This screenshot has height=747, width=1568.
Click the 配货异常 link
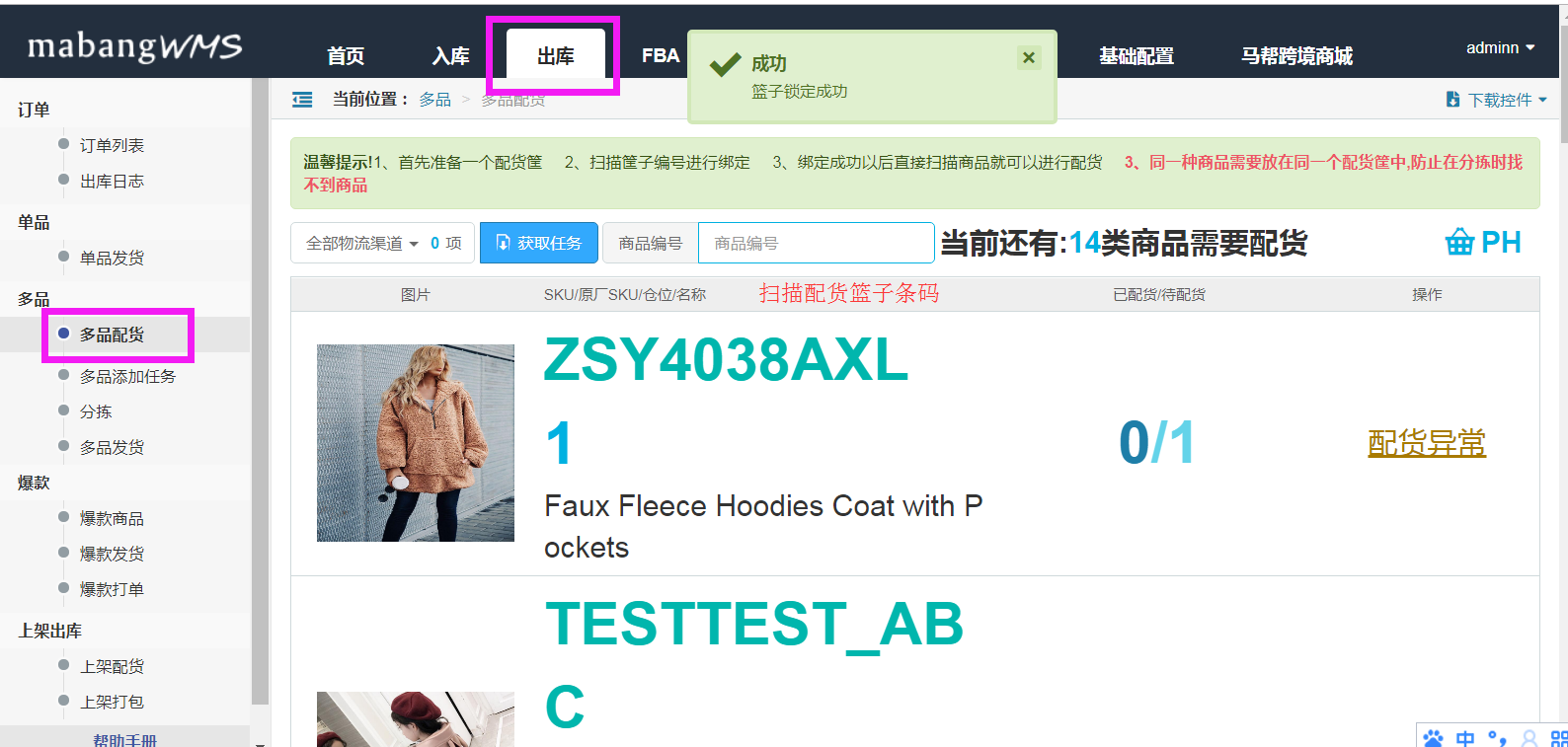[1427, 443]
